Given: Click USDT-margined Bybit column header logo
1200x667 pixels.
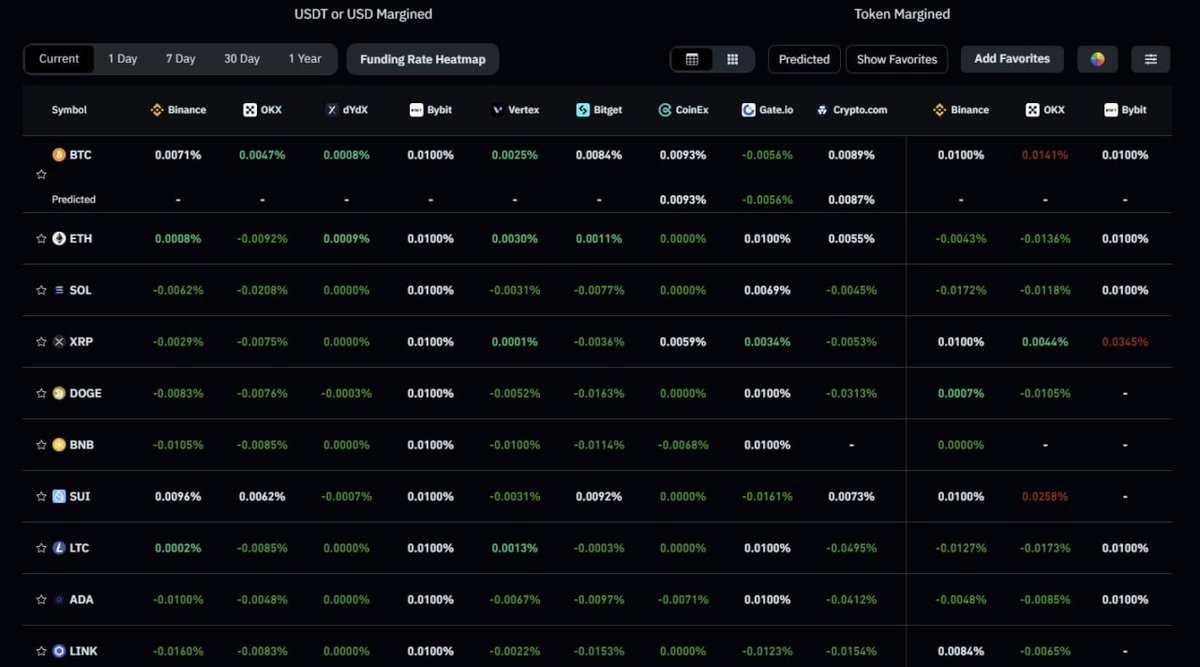Looking at the screenshot, I should tap(416, 110).
